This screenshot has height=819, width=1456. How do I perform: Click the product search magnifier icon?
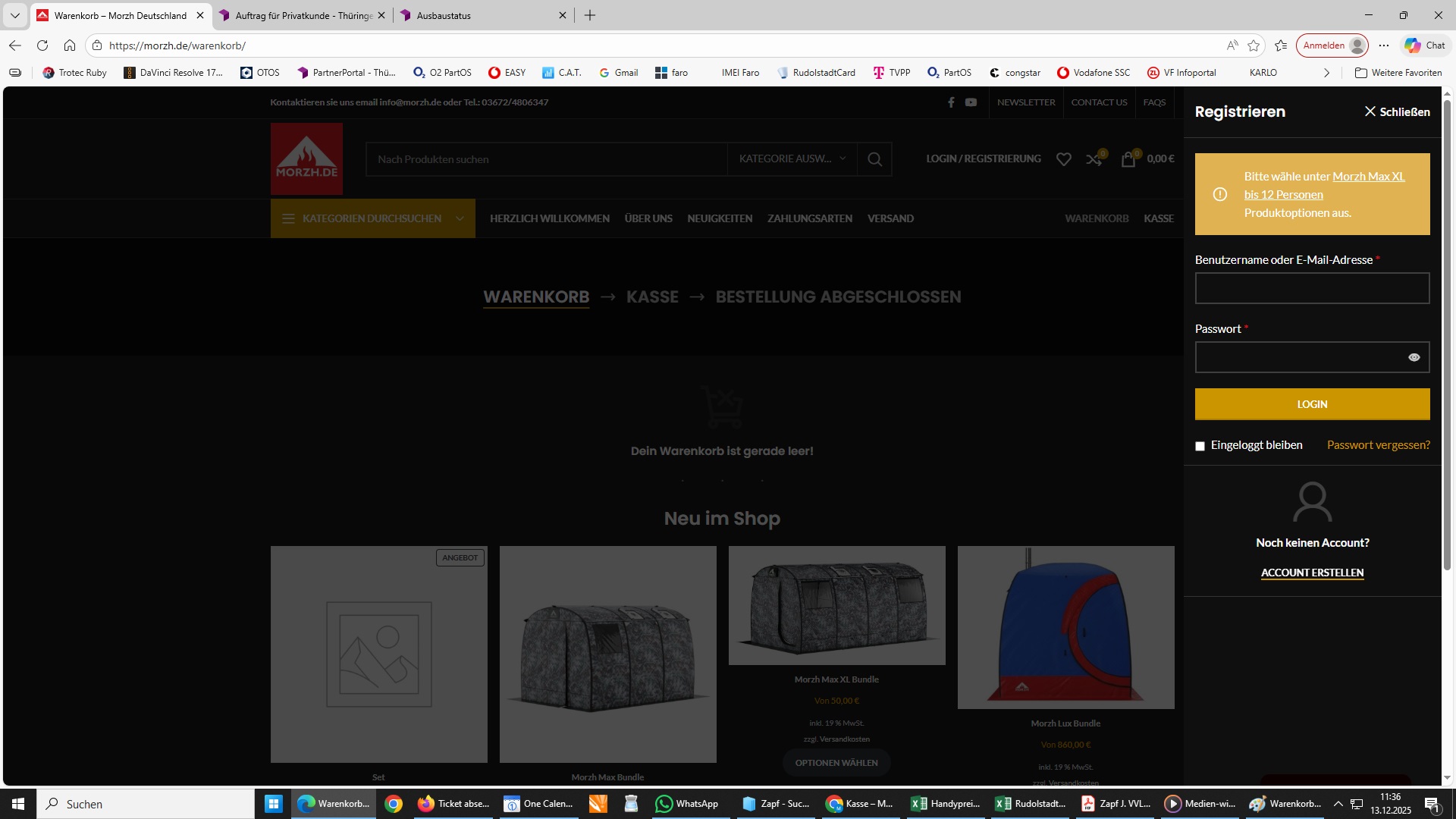[874, 159]
